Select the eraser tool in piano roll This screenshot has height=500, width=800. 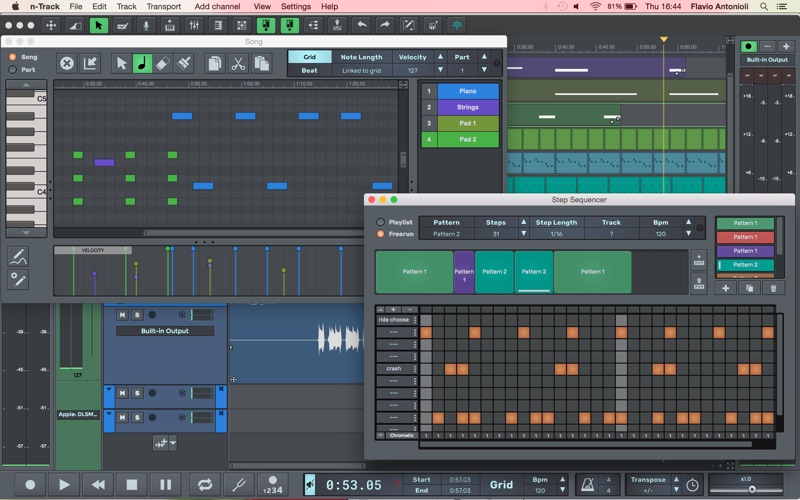pos(164,63)
